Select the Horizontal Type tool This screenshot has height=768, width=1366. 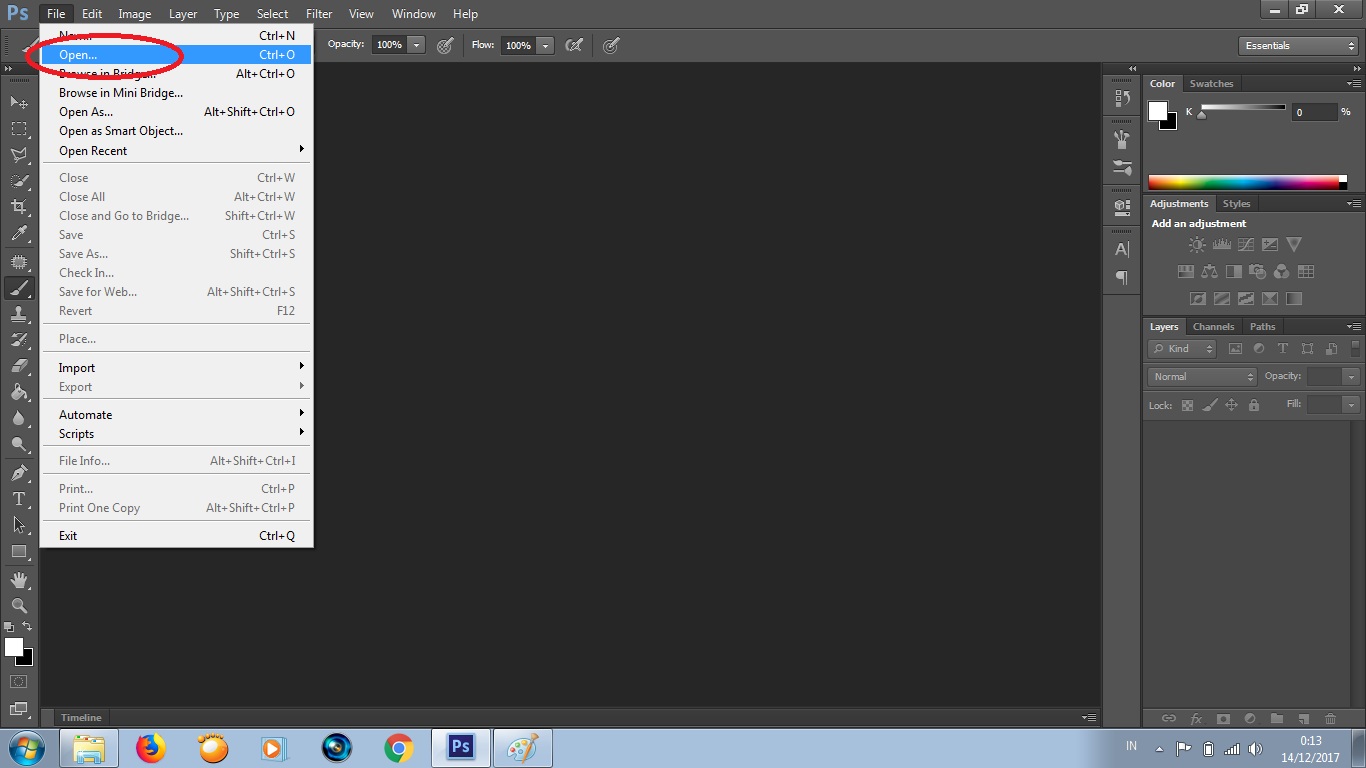(19, 499)
